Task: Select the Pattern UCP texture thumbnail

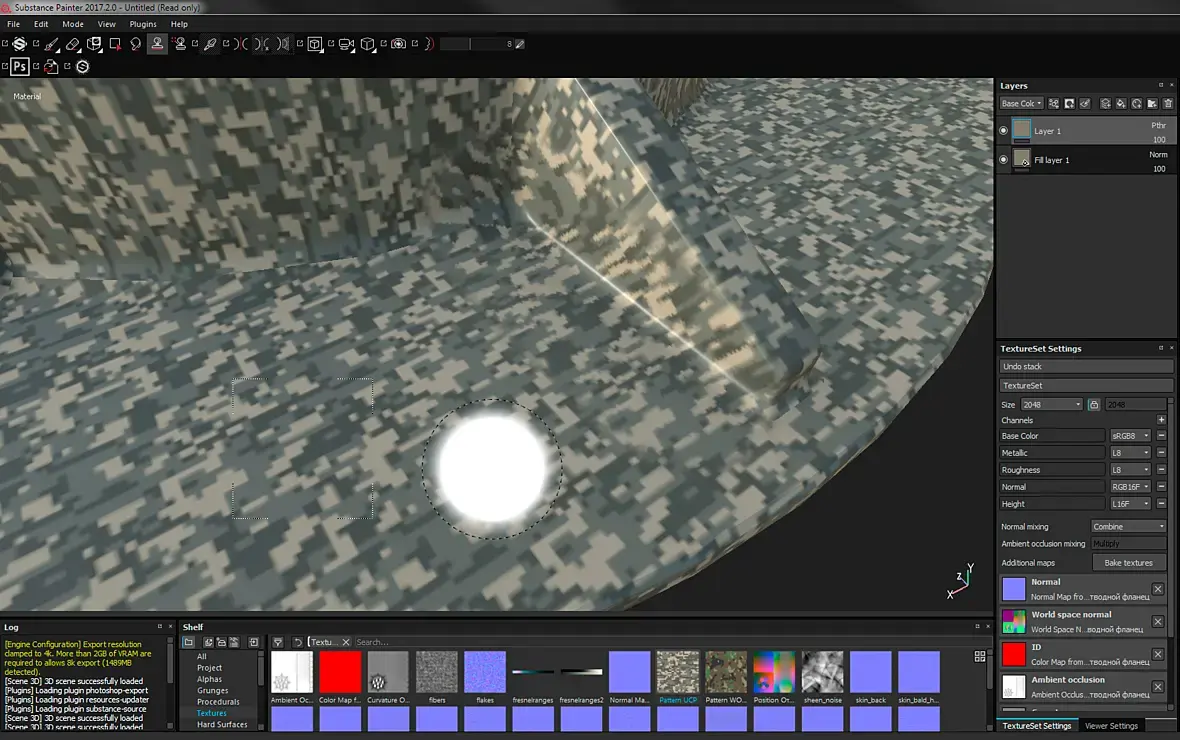Action: [x=677, y=671]
